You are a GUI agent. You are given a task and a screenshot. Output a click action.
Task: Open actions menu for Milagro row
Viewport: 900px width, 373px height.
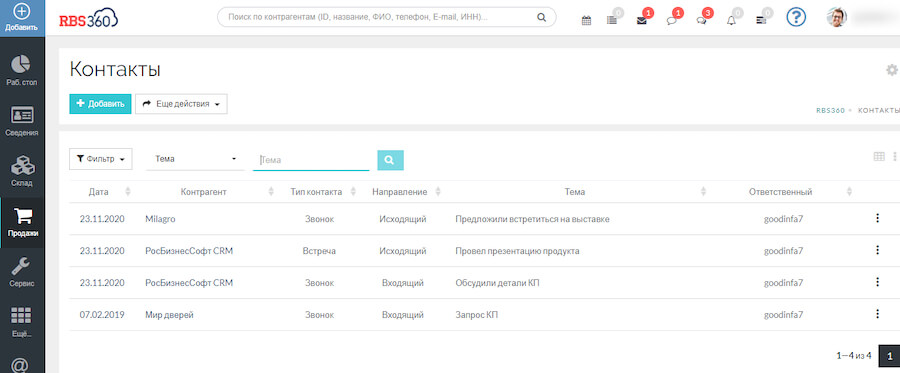(877, 218)
